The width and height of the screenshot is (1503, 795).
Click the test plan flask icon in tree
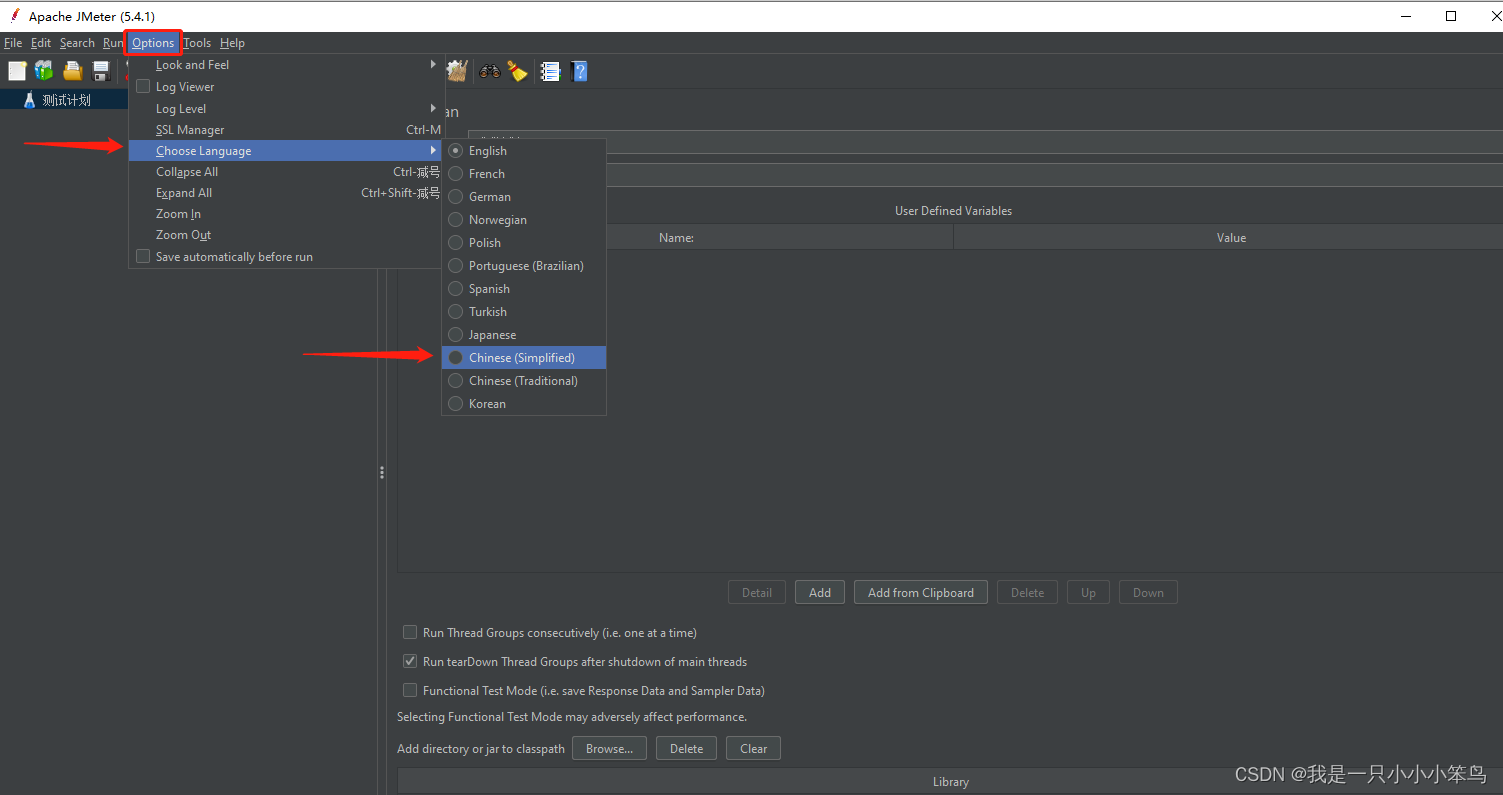click(x=29, y=100)
